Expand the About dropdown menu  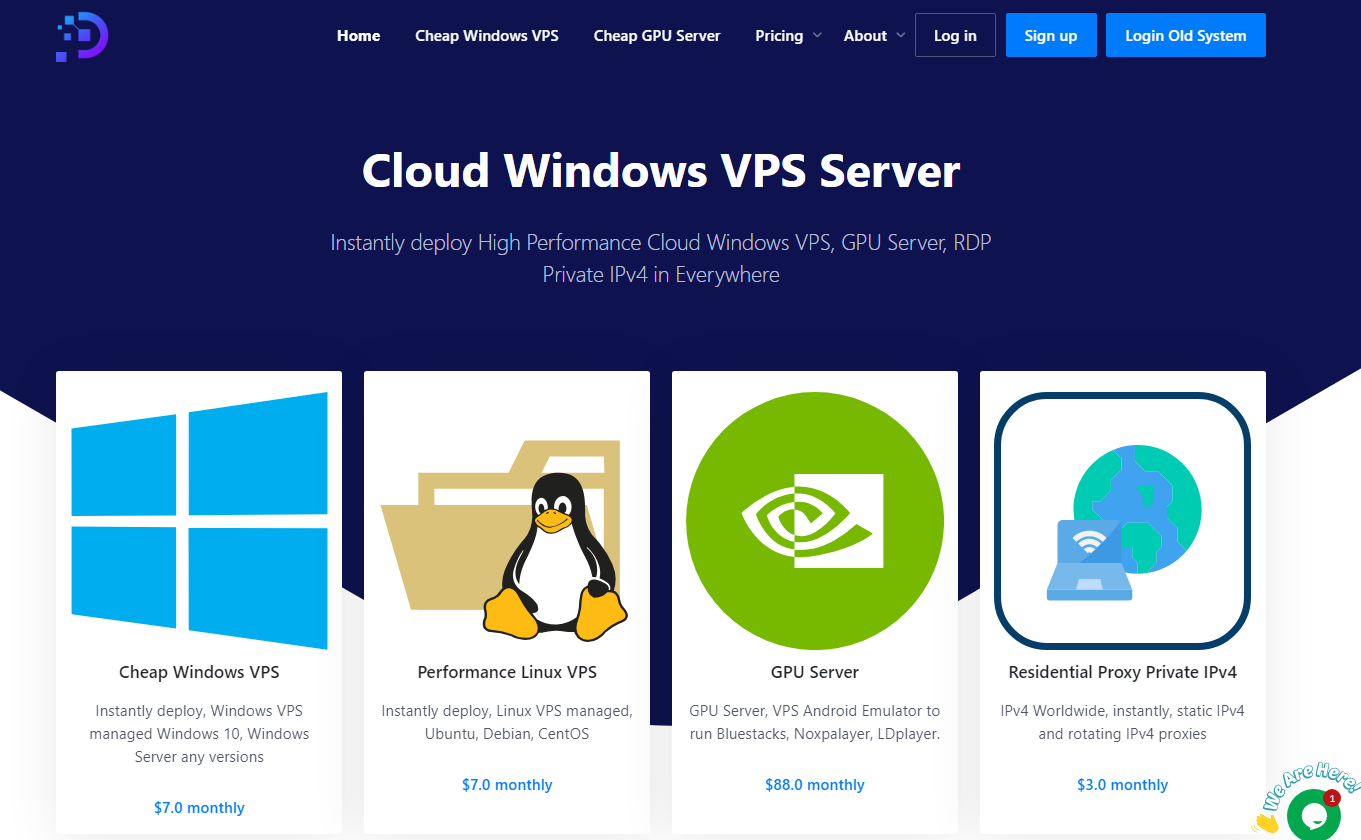(874, 35)
